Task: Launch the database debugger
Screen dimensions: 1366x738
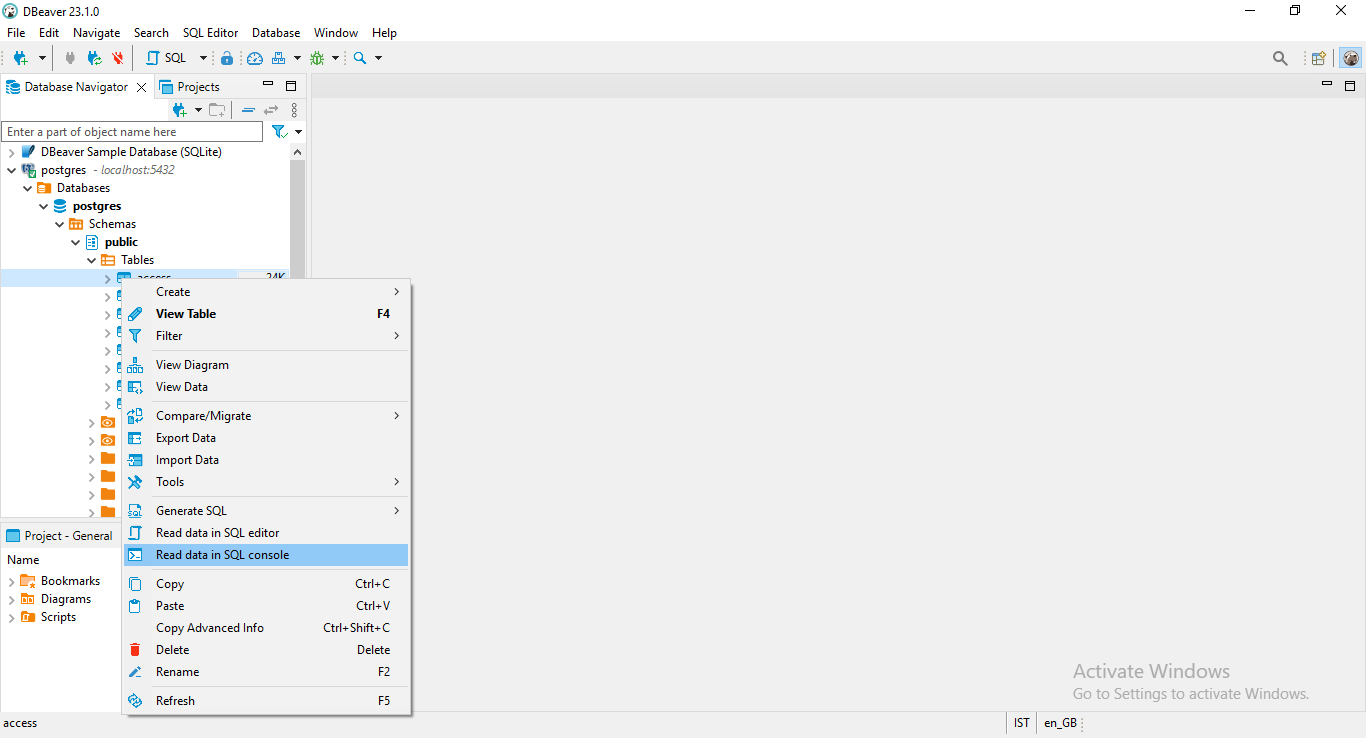Action: (x=319, y=57)
